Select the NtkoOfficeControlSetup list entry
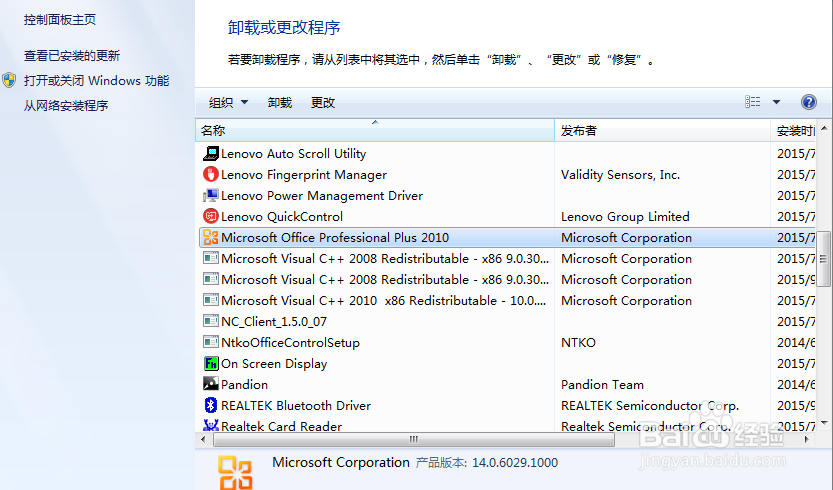The image size is (833, 490). pos(290,343)
